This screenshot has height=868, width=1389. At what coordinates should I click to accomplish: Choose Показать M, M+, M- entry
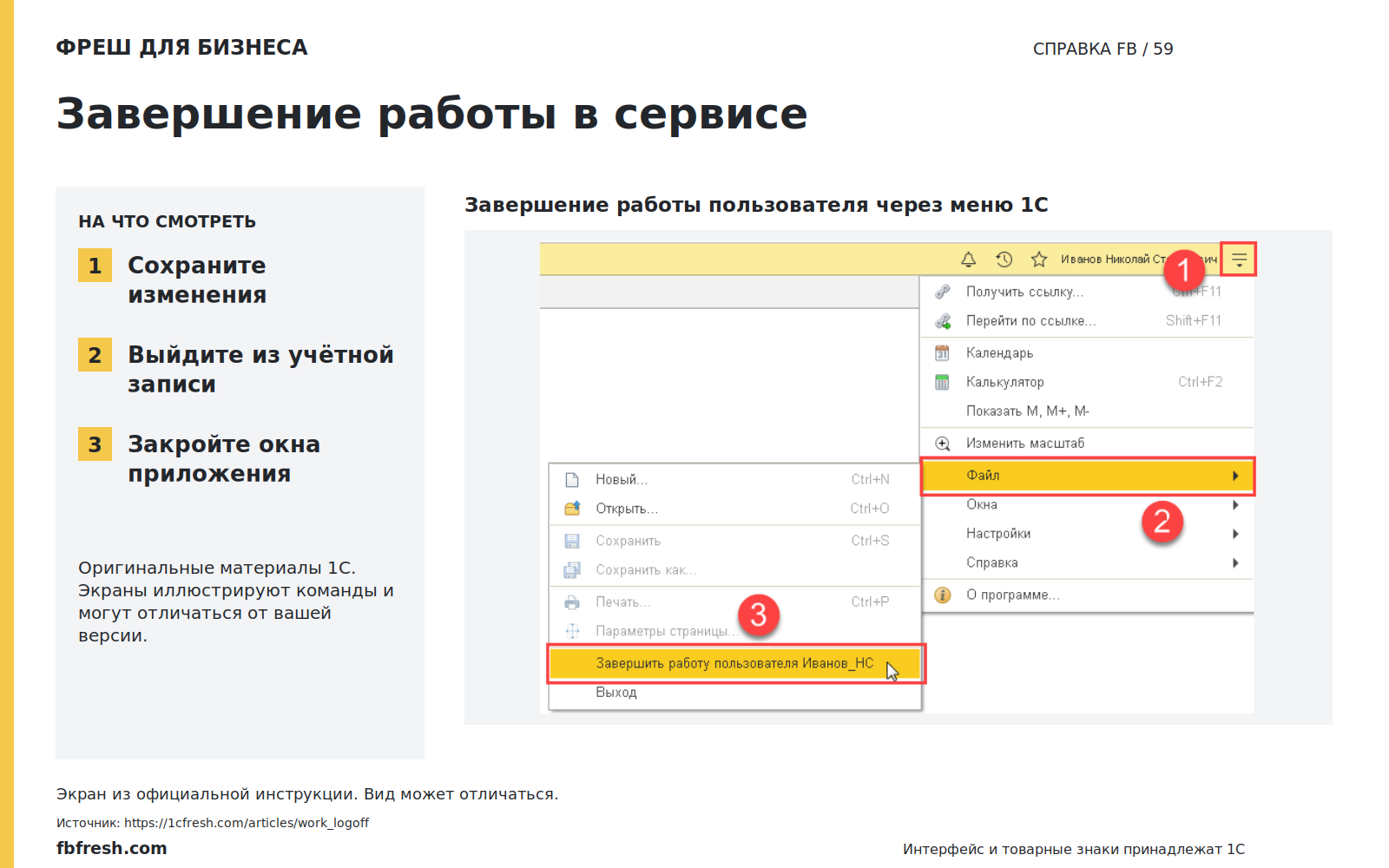click(1087, 411)
